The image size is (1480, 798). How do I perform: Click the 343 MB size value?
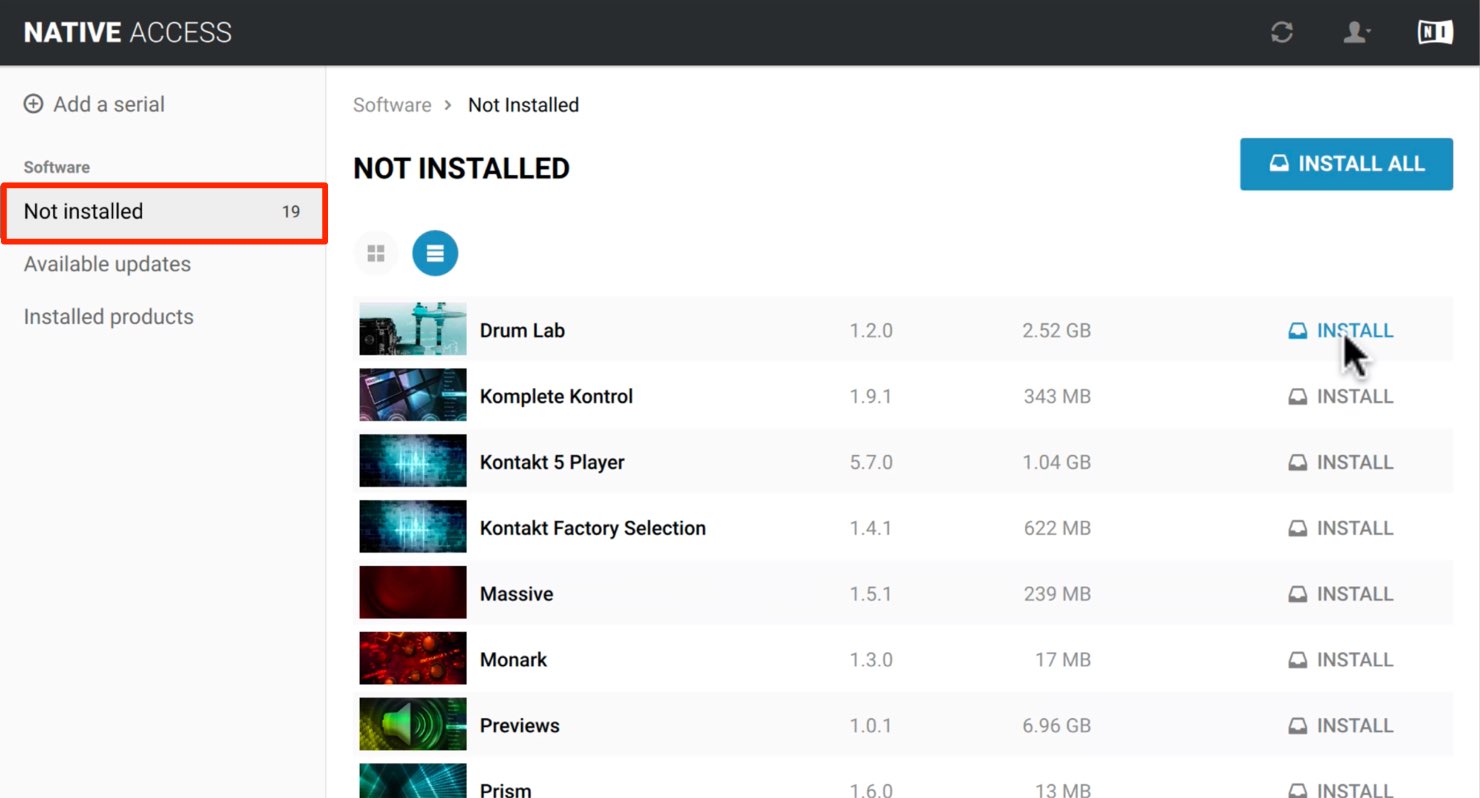[1057, 397]
